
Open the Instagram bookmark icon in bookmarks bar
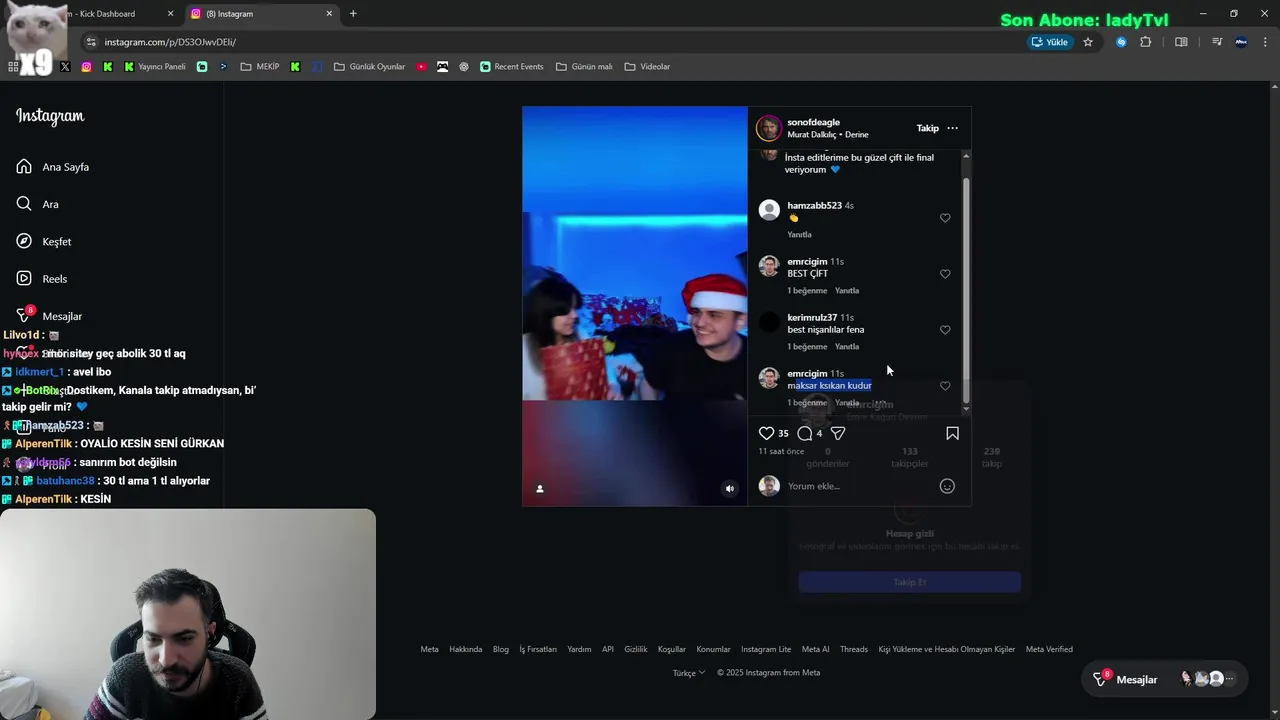coord(86,67)
